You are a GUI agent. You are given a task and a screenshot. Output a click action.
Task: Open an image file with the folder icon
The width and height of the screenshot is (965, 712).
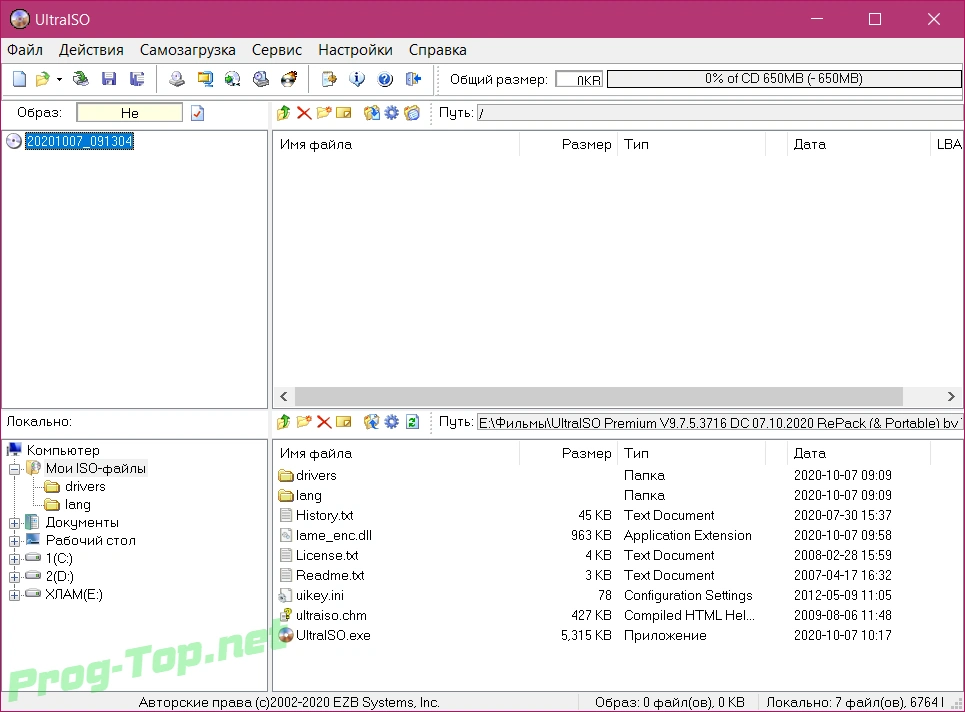(42, 79)
